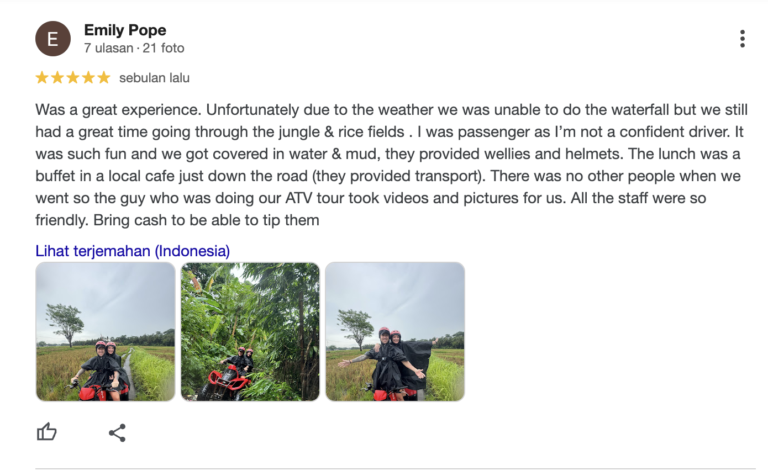Click the first yellow rating star
Image resolution: width=768 pixels, height=476 pixels.
[42, 78]
